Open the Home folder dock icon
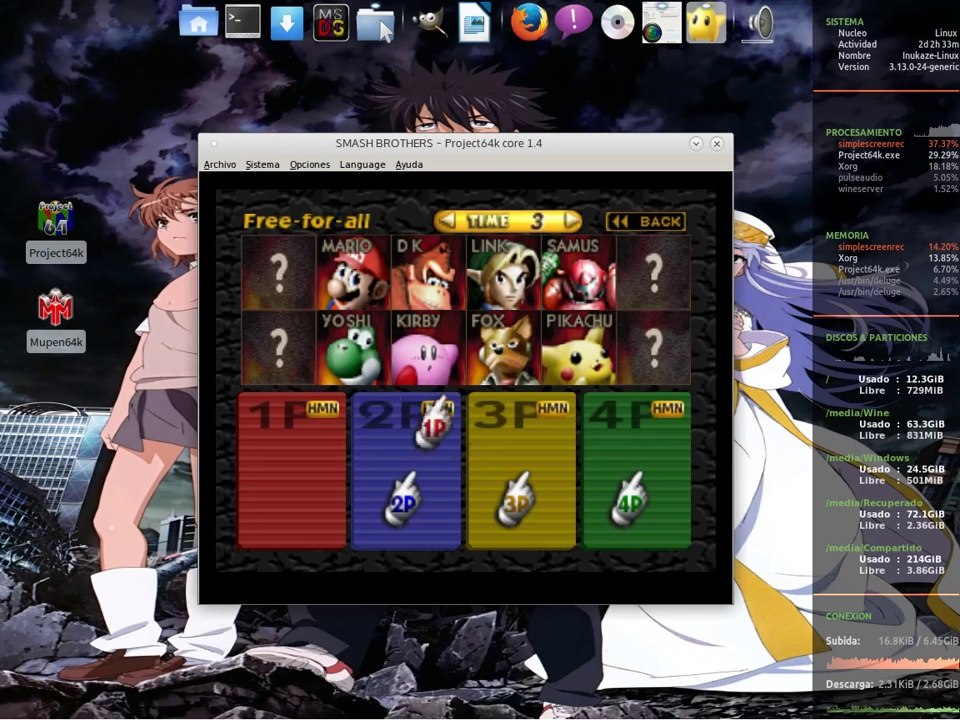 (x=198, y=22)
